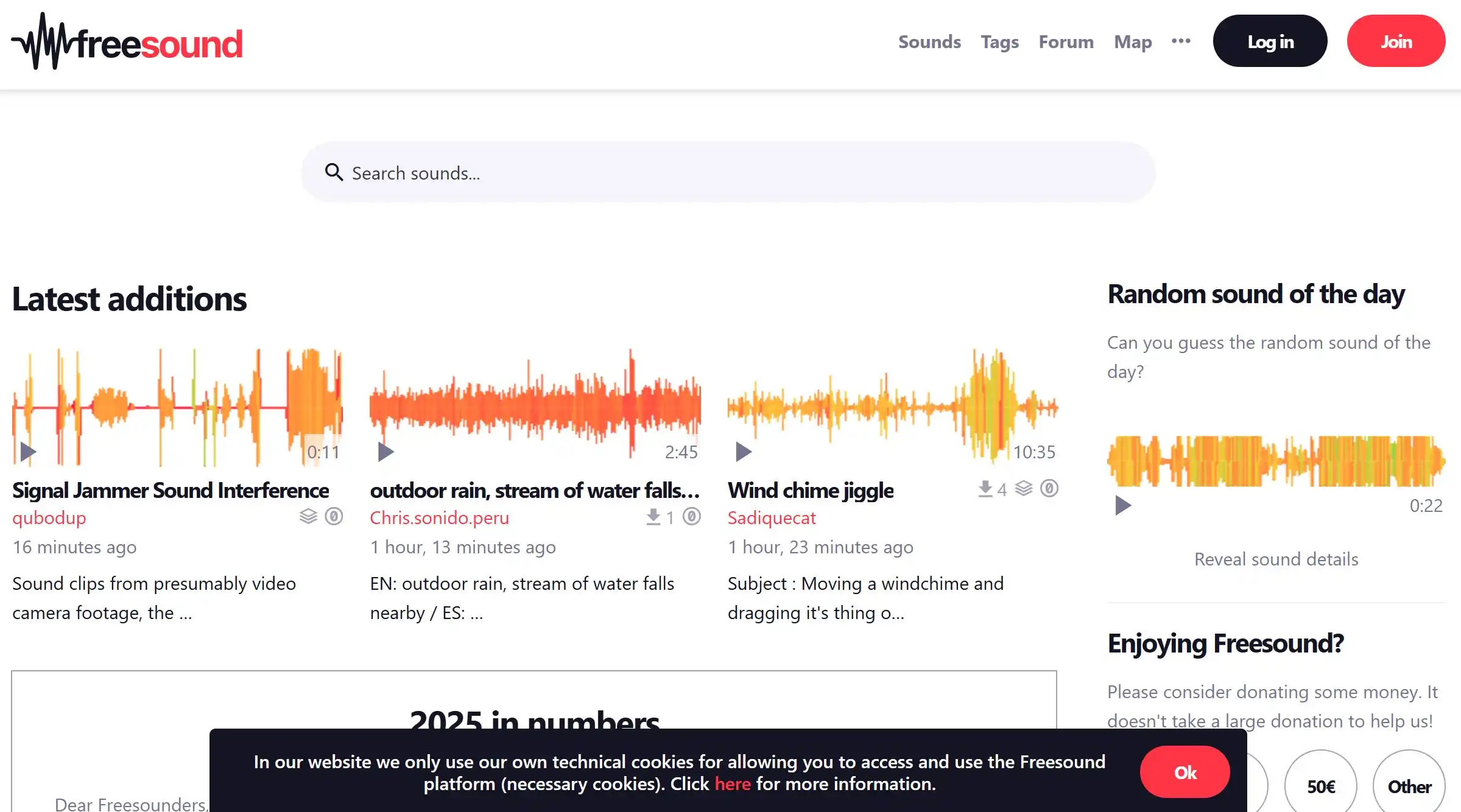Click Reveal sound details
The image size is (1461, 812).
pos(1276,559)
